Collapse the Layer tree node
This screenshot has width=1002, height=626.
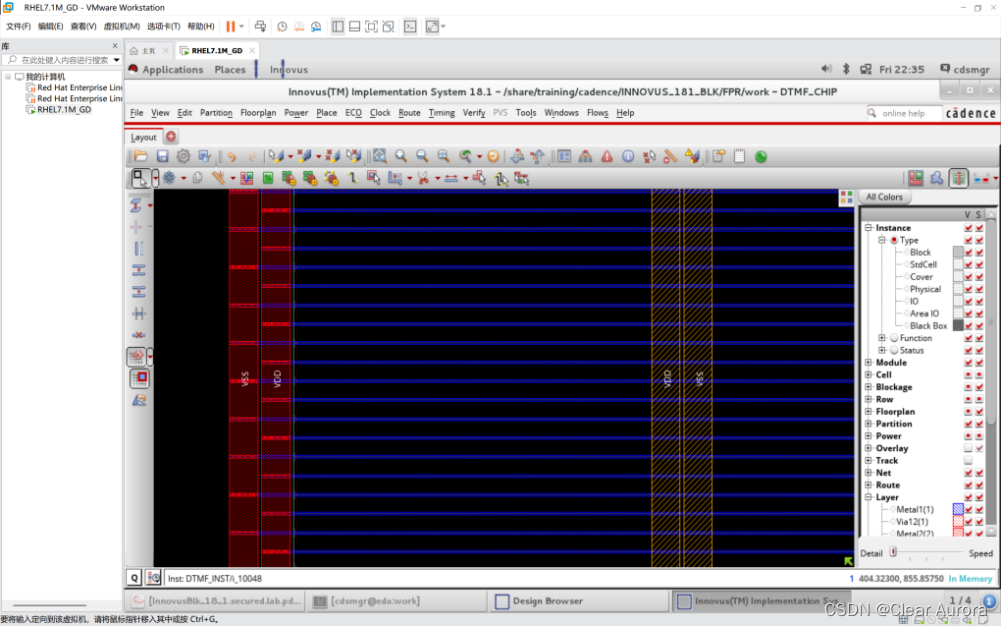868,497
